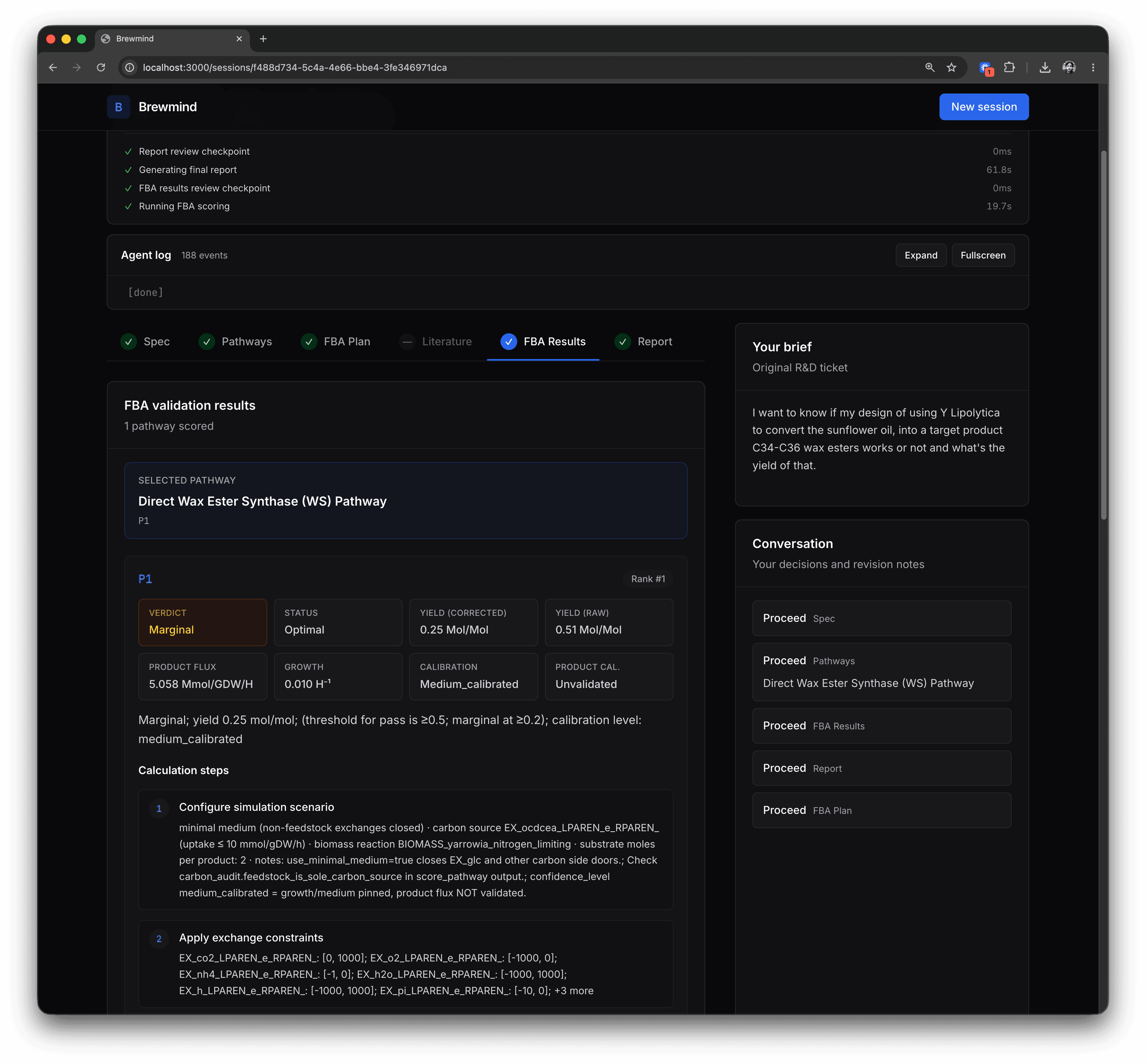1146x1064 pixels.
Task: Click the Brewmind app title
Action: pyautogui.click(x=168, y=107)
